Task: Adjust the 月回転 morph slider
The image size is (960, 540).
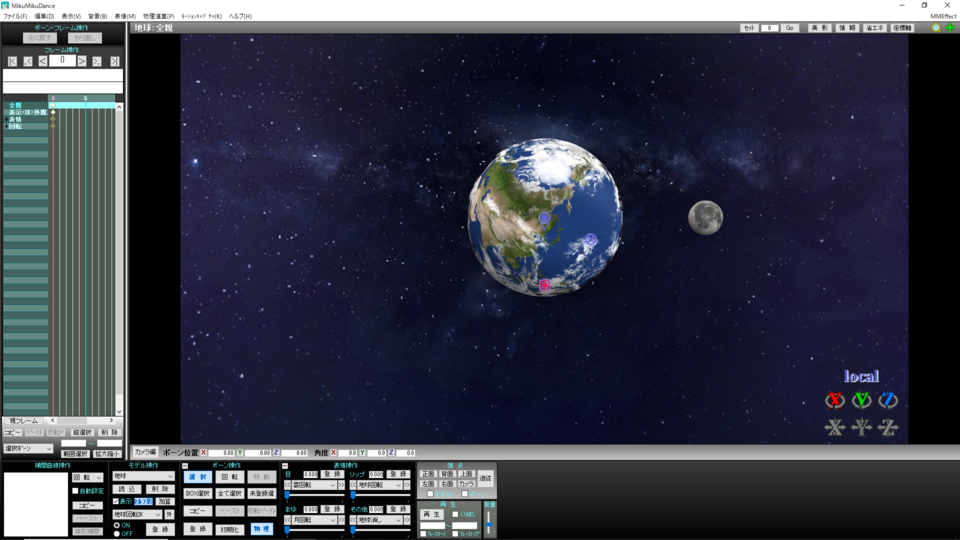Action: 314,530
